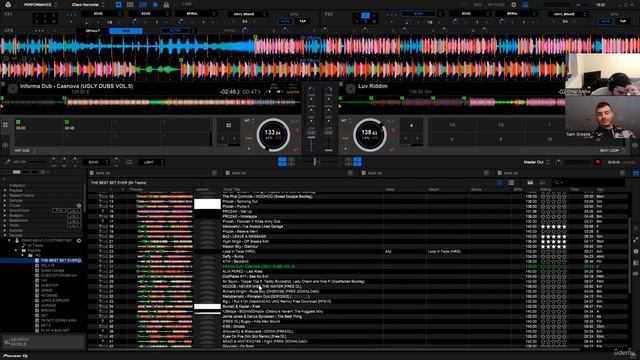640x360 pixels.
Task: Switch to artwork list view icon above tracks
Action: [500, 182]
